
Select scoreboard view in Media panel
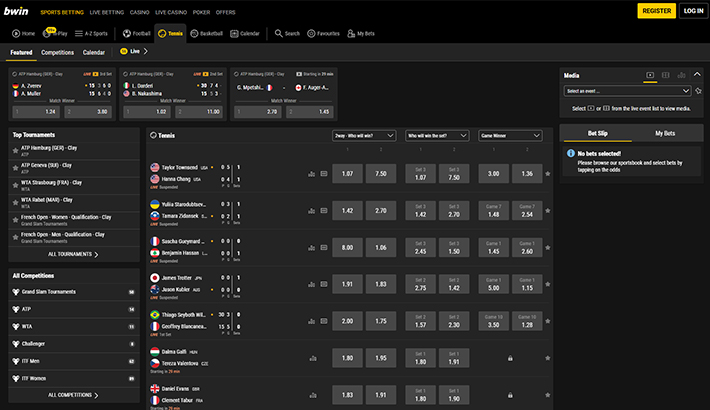click(666, 75)
